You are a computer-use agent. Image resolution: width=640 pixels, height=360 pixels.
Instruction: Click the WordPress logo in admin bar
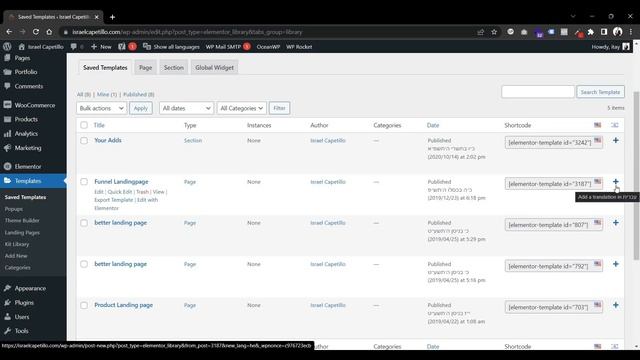point(7,47)
